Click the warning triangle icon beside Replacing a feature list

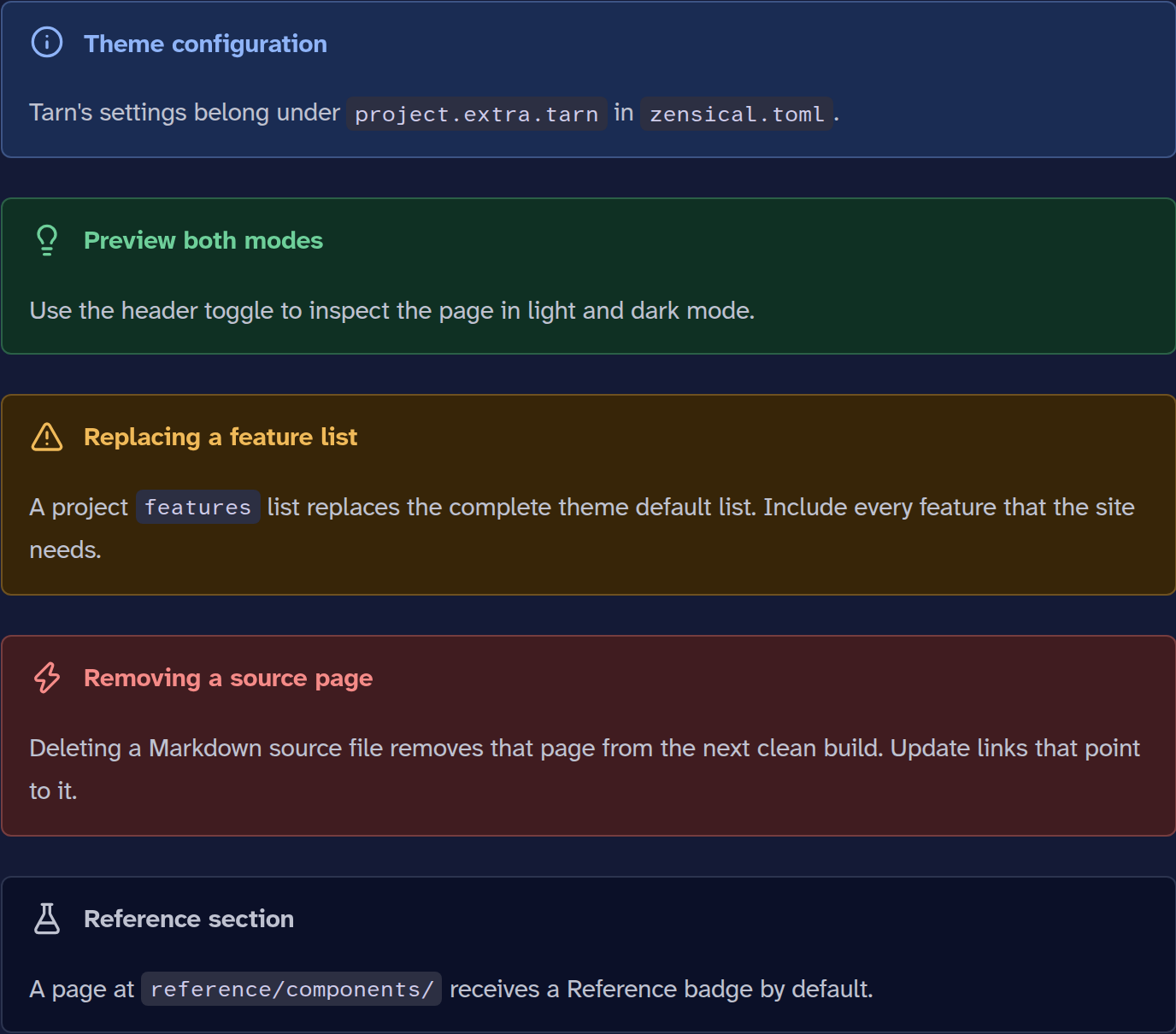coord(47,437)
